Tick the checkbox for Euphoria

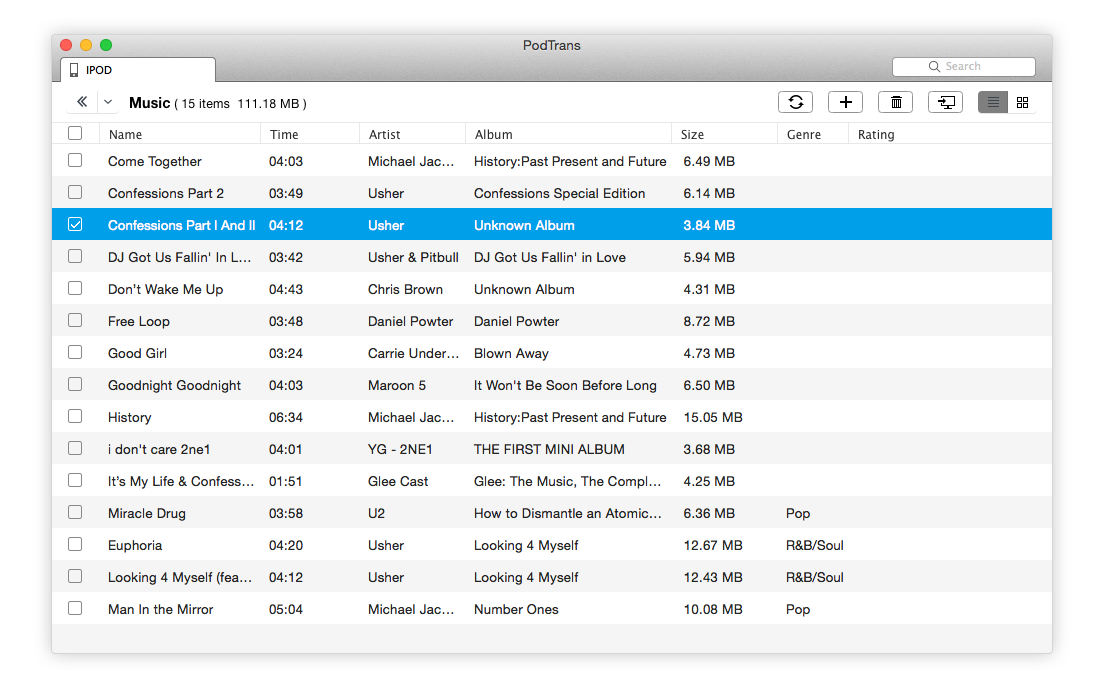coord(75,545)
